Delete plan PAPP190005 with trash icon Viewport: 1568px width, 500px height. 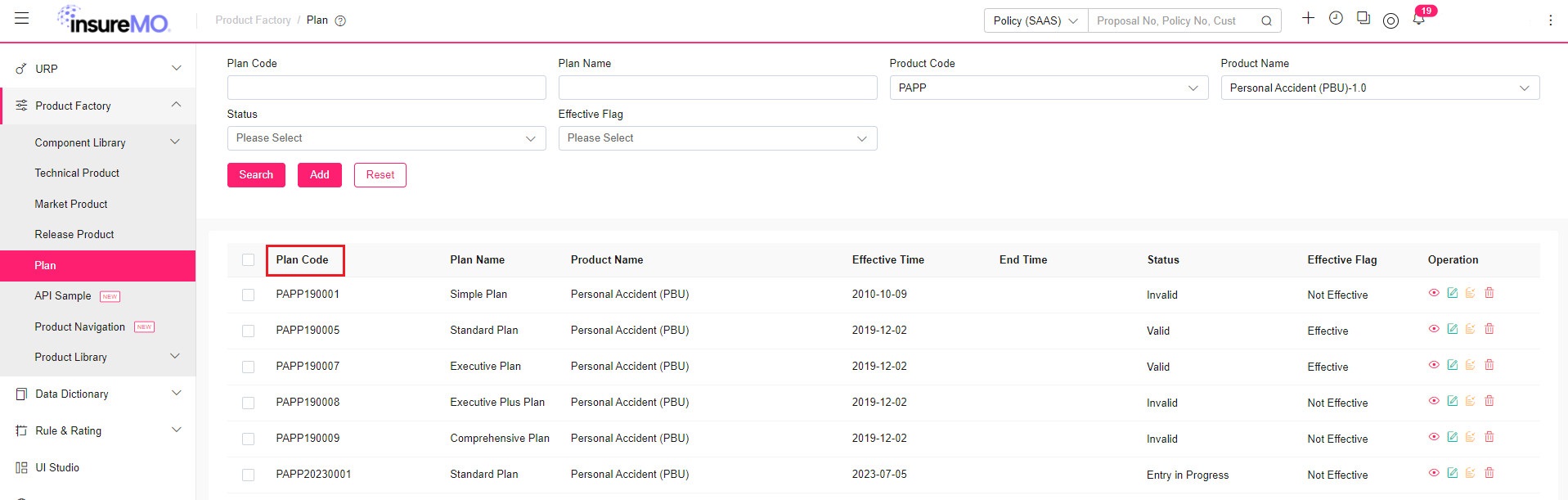coord(1489,329)
